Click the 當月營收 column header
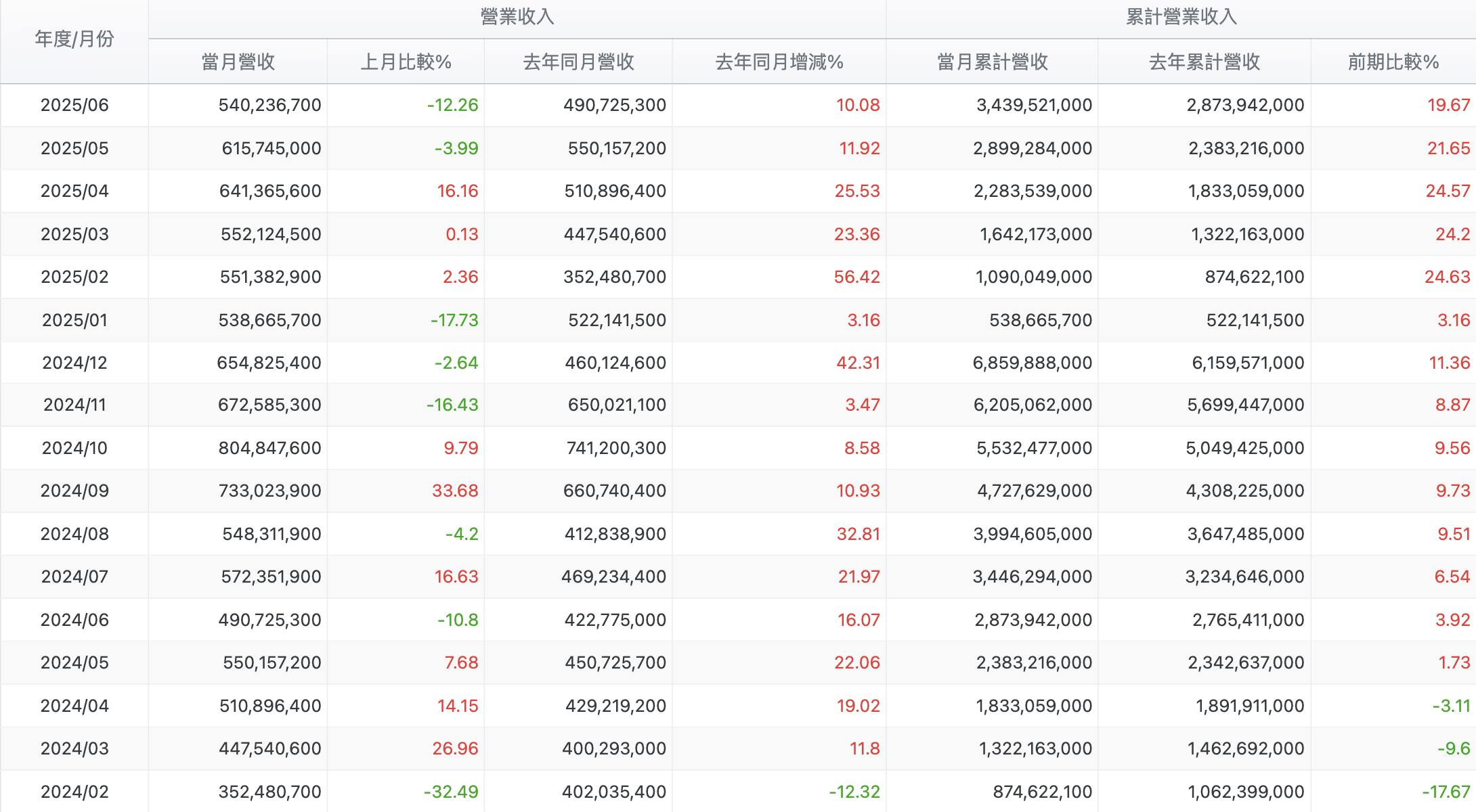 (x=238, y=62)
